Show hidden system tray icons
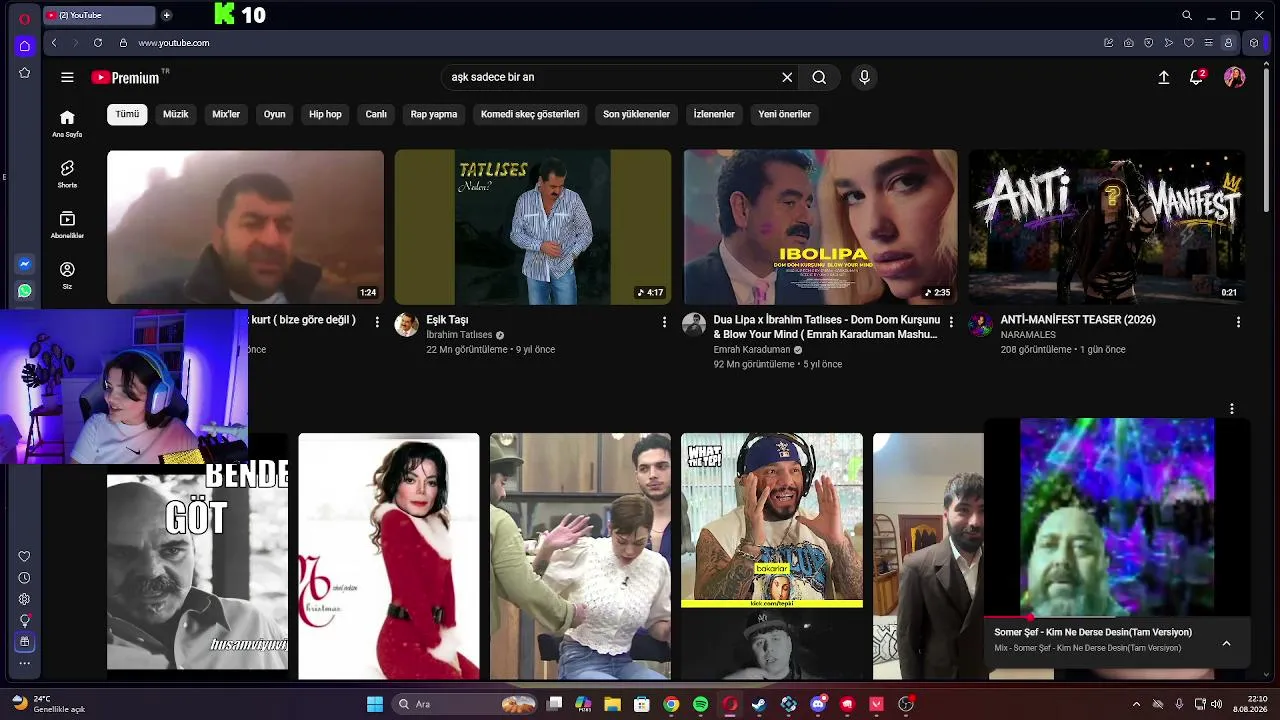 click(1136, 704)
